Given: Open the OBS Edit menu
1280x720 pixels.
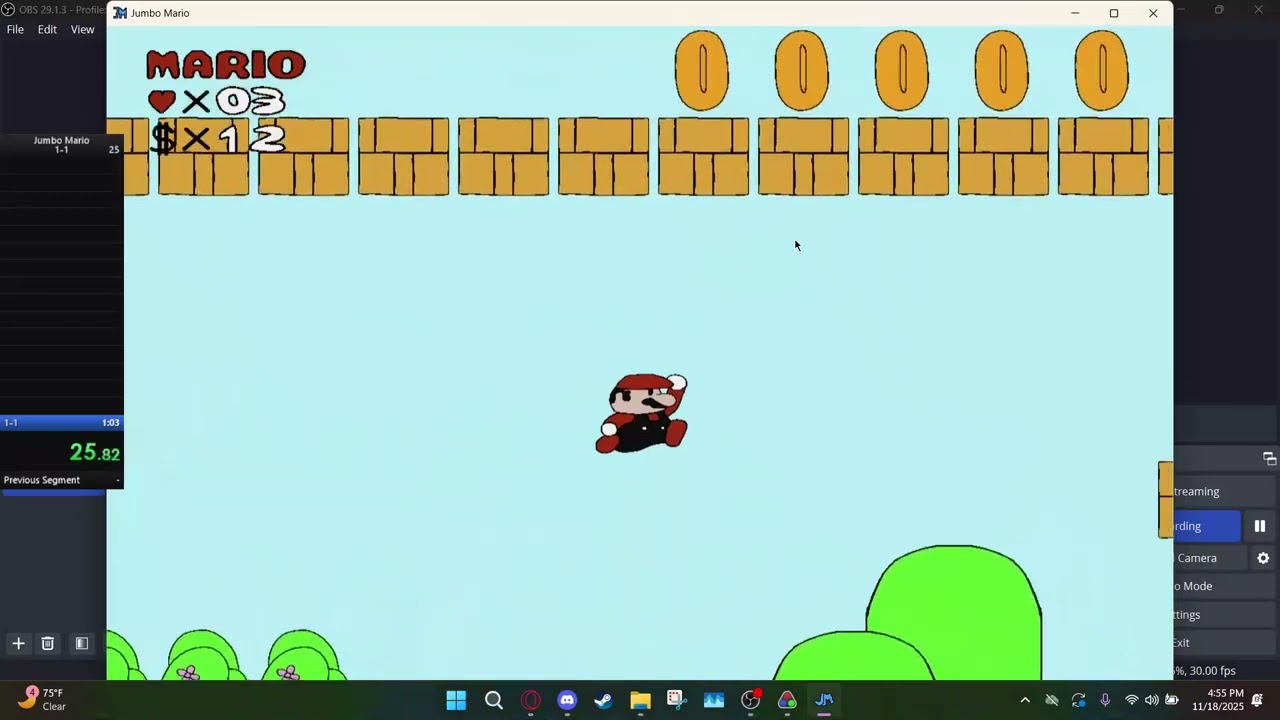Looking at the screenshot, I should click(47, 29).
